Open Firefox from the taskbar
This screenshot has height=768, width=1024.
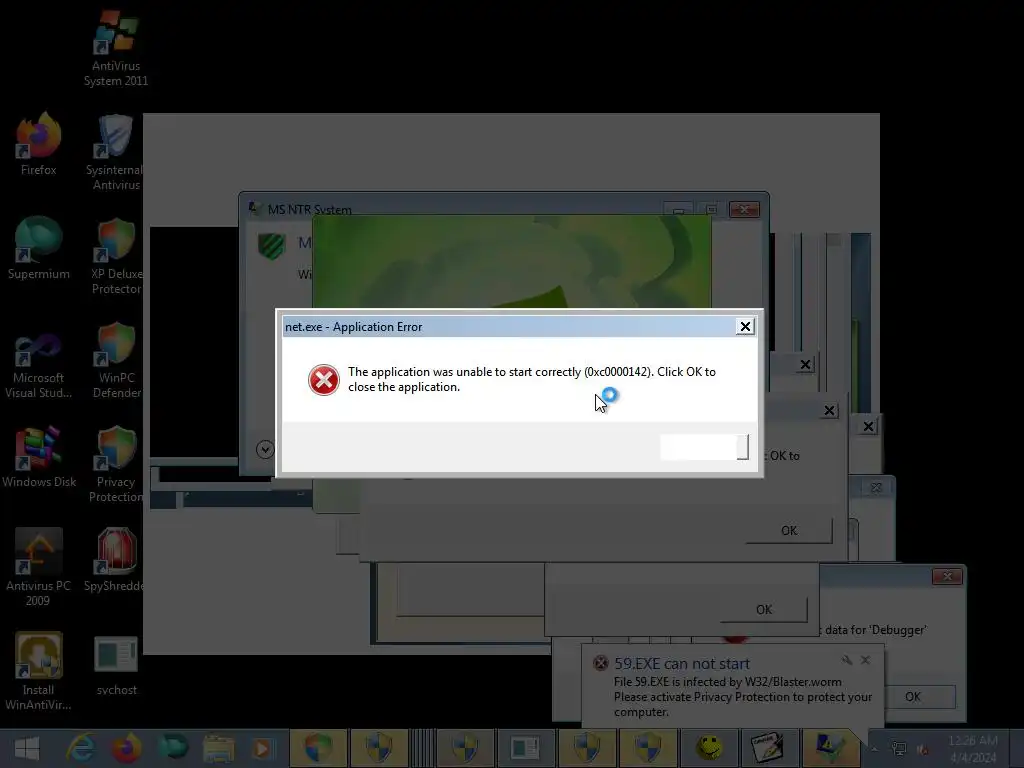coord(126,748)
